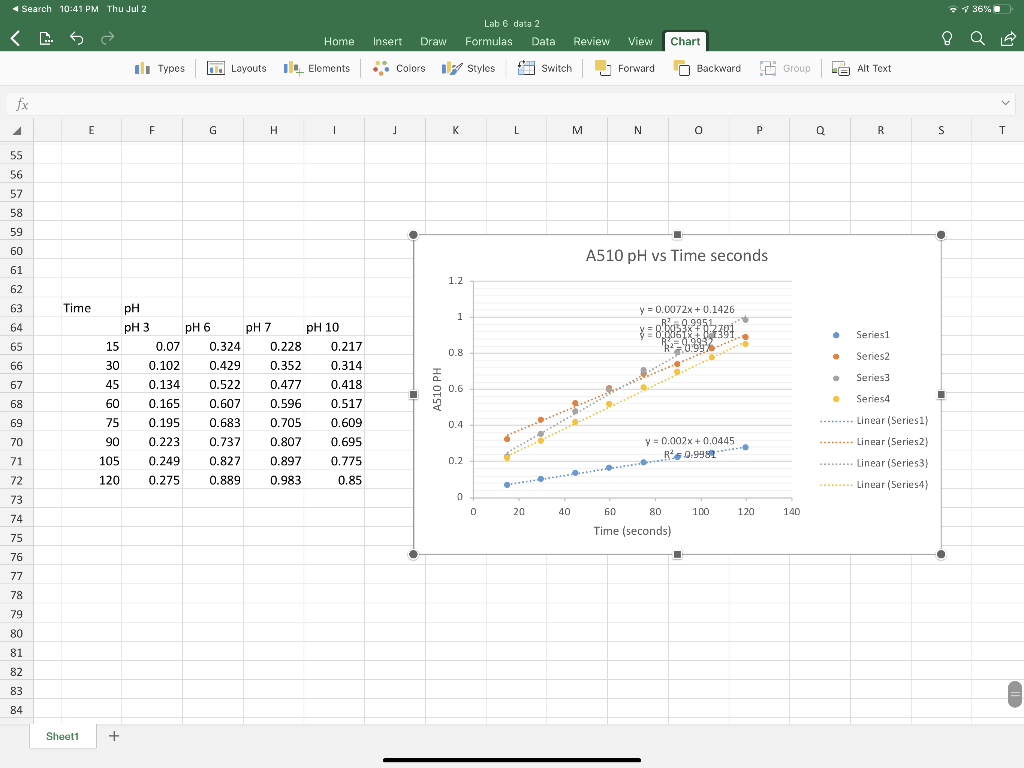This screenshot has height=768, width=1024.
Task: Expand the formula bar chevron
Action: point(1005,102)
